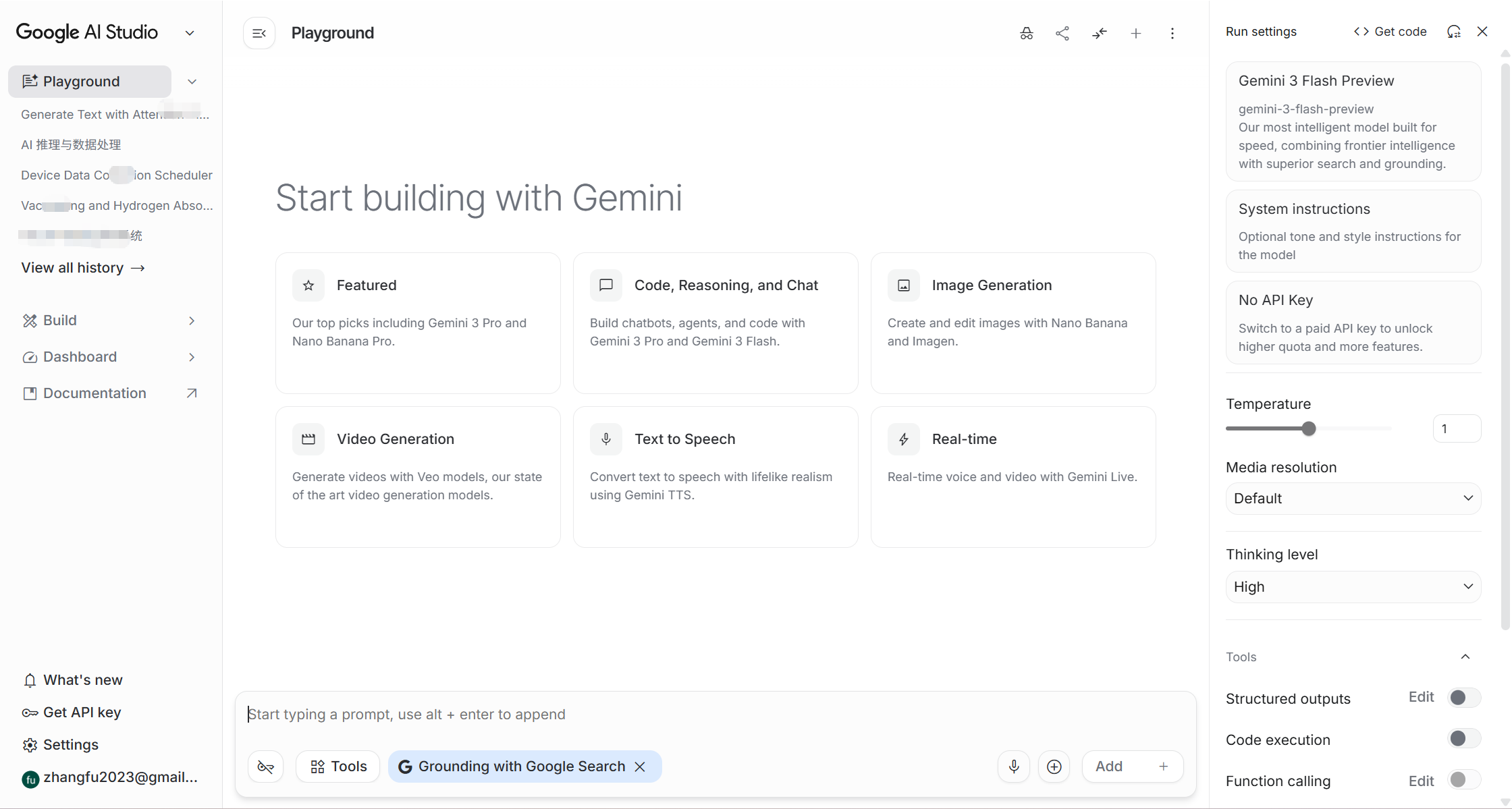The width and height of the screenshot is (1512, 809).
Task: Expand the Build section chevron
Action: click(192, 320)
